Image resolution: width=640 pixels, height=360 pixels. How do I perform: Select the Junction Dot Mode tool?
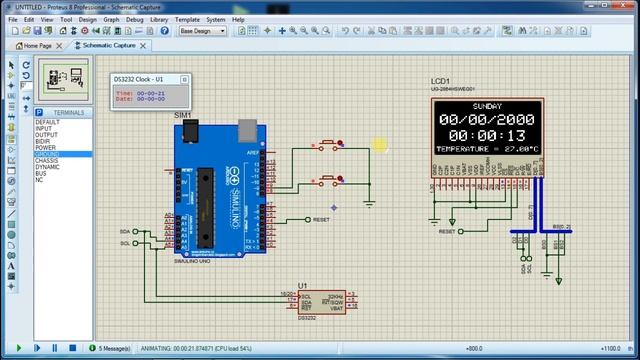(x=11, y=86)
